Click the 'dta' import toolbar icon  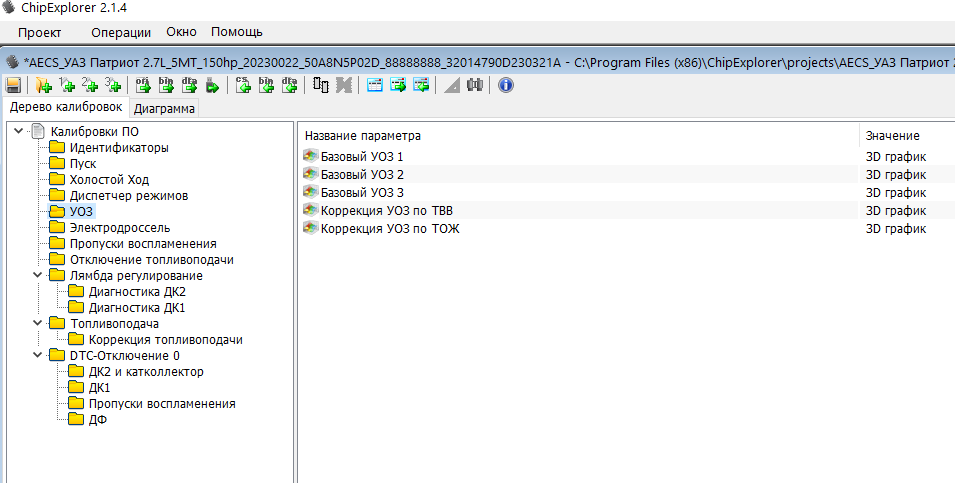289,85
